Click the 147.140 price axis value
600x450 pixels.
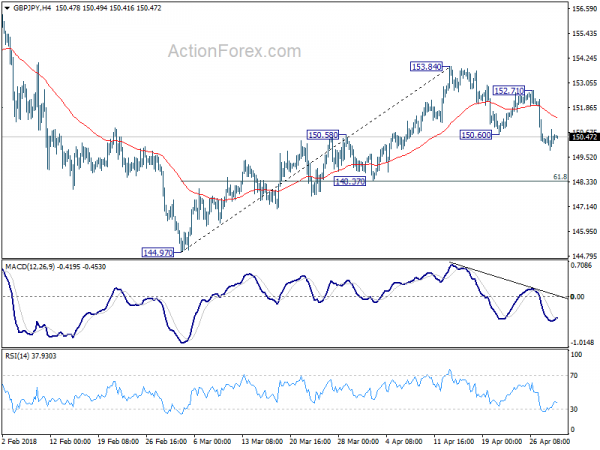(x=584, y=207)
